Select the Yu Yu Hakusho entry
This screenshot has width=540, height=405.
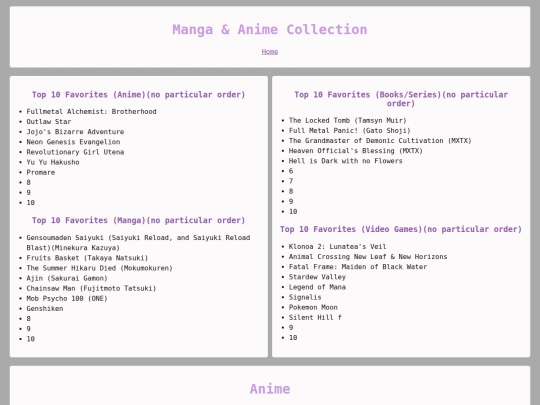pos(53,162)
